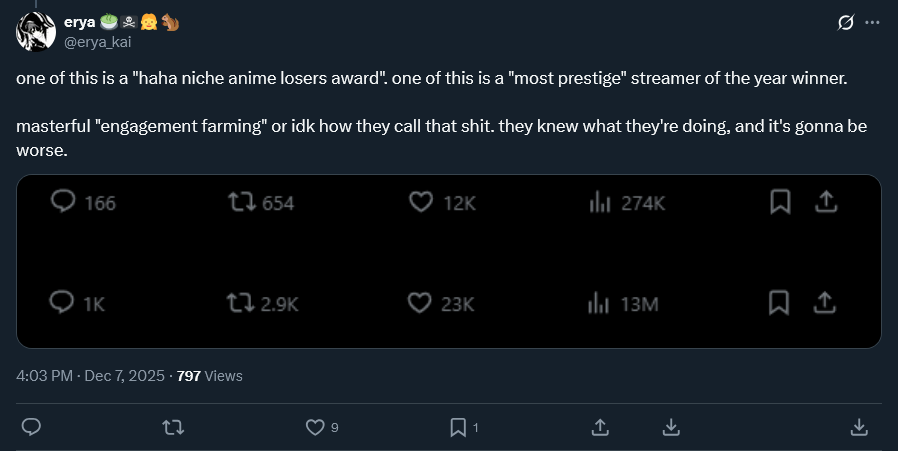Like the tweet with 9 likes
This screenshot has width=898, height=451.
(x=315, y=427)
